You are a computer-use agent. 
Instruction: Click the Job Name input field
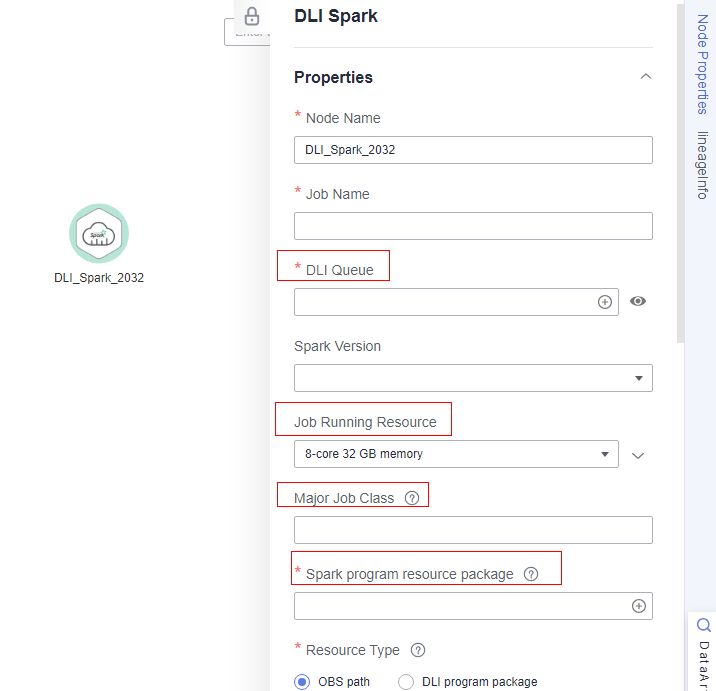point(473,226)
